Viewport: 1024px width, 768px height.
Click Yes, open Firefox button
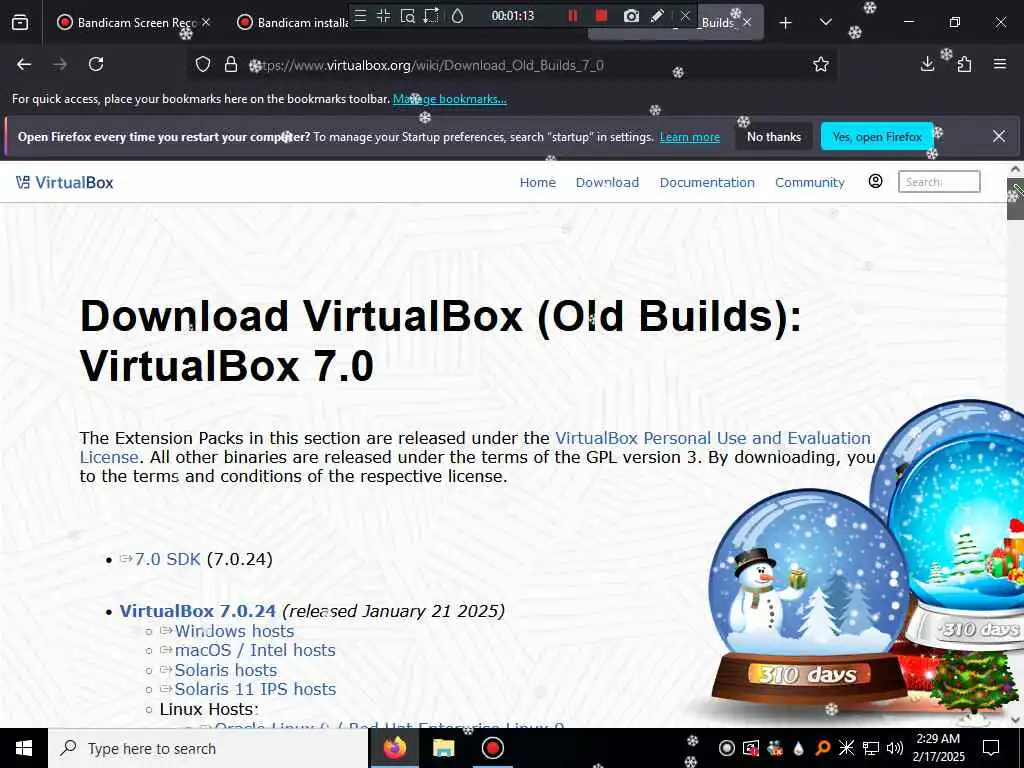click(876, 136)
